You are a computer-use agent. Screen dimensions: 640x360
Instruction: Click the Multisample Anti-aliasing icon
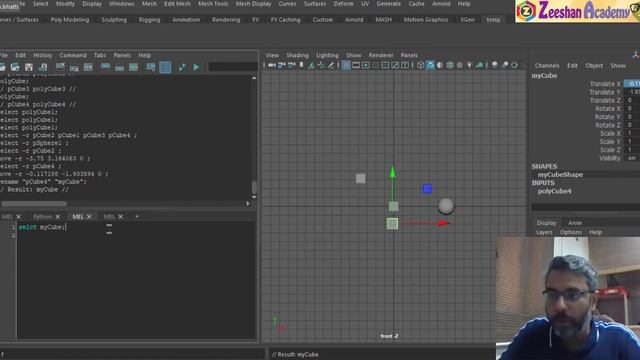click(x=514, y=65)
